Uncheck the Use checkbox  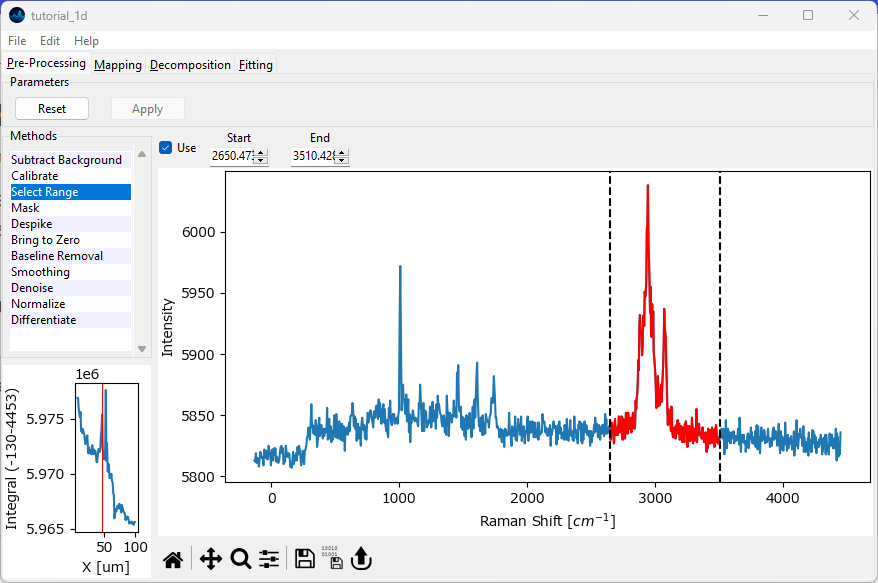click(x=166, y=148)
